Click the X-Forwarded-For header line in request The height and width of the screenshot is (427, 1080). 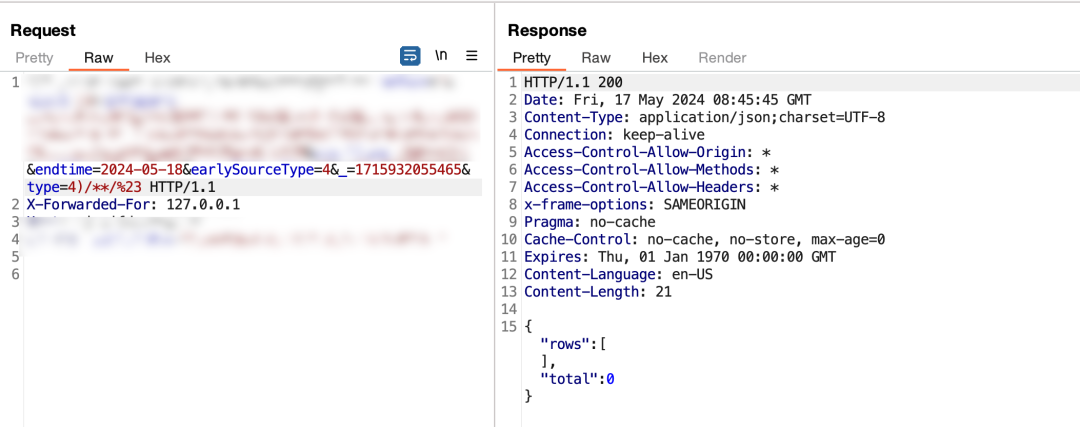coord(133,205)
